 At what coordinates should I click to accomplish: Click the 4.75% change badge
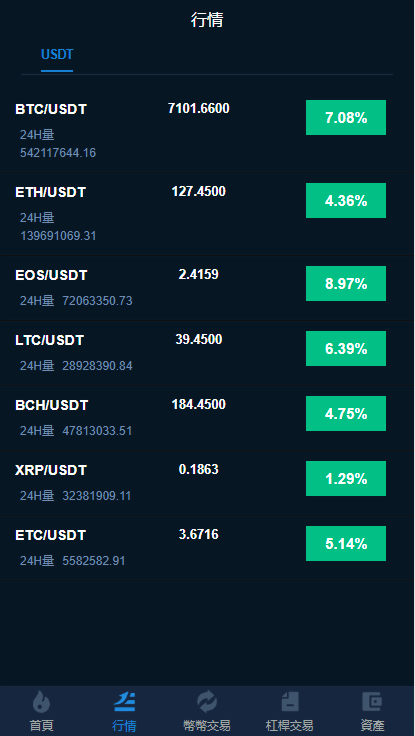tap(346, 414)
